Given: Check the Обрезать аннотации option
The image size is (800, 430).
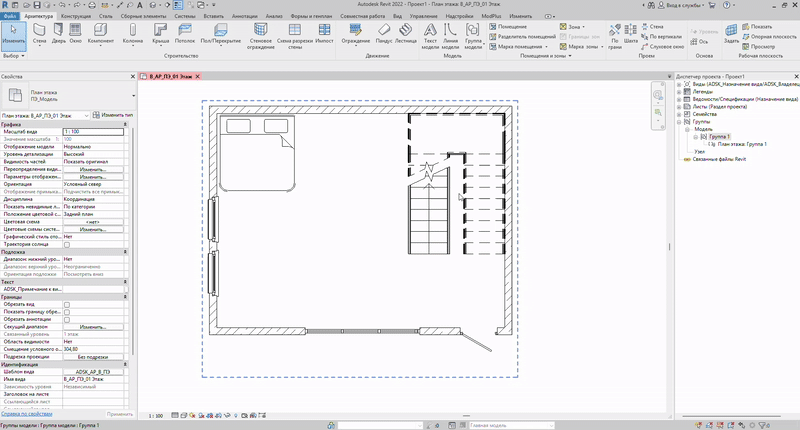Looking at the screenshot, I should click(67, 319).
